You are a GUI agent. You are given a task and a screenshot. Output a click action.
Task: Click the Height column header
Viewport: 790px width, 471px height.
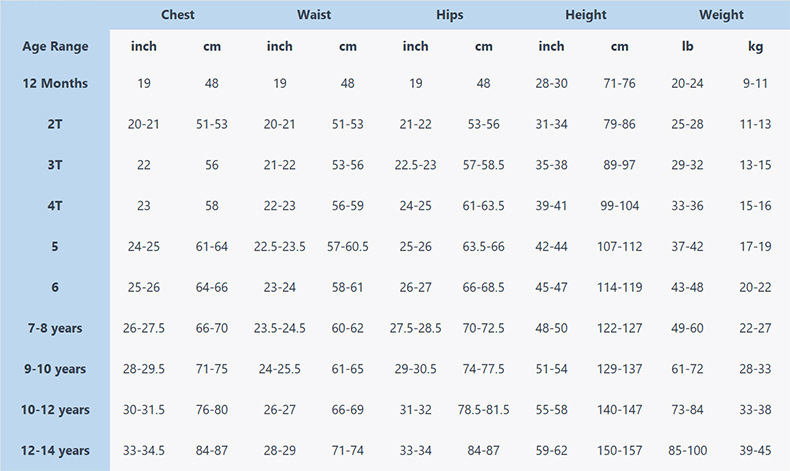586,15
